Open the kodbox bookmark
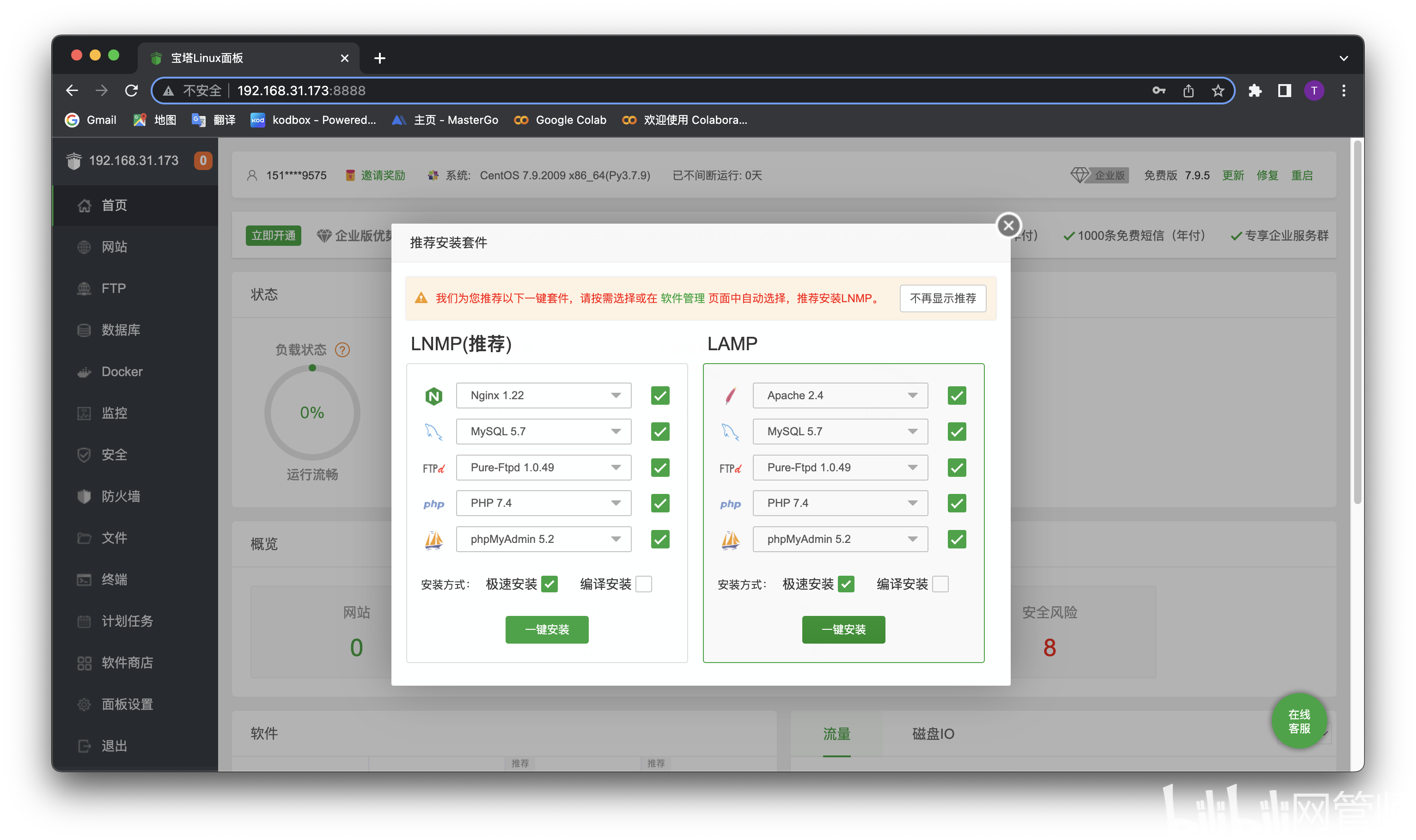The height and width of the screenshot is (840, 1416). 314,120
